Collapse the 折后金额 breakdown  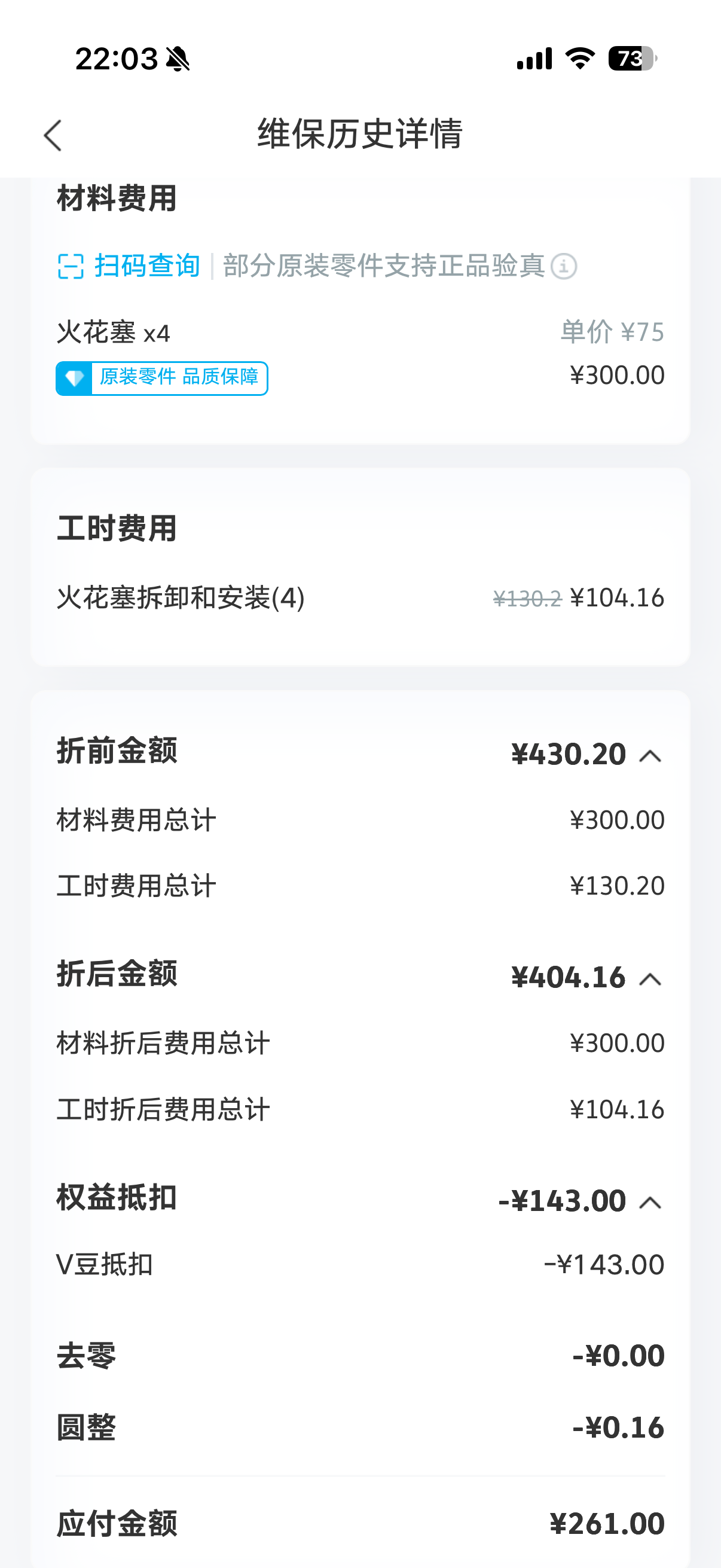click(650, 979)
